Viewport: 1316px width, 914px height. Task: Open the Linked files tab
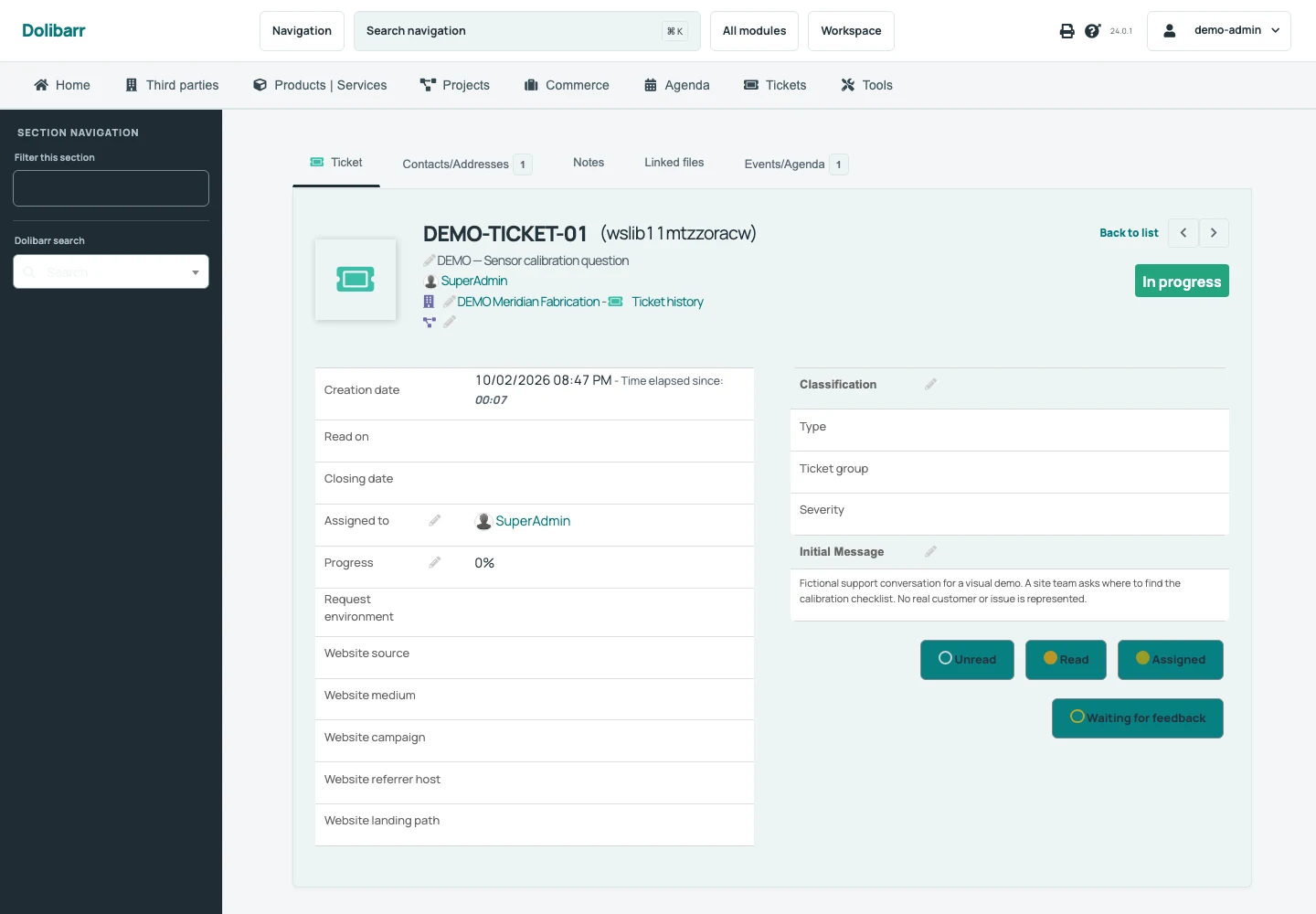tap(674, 163)
